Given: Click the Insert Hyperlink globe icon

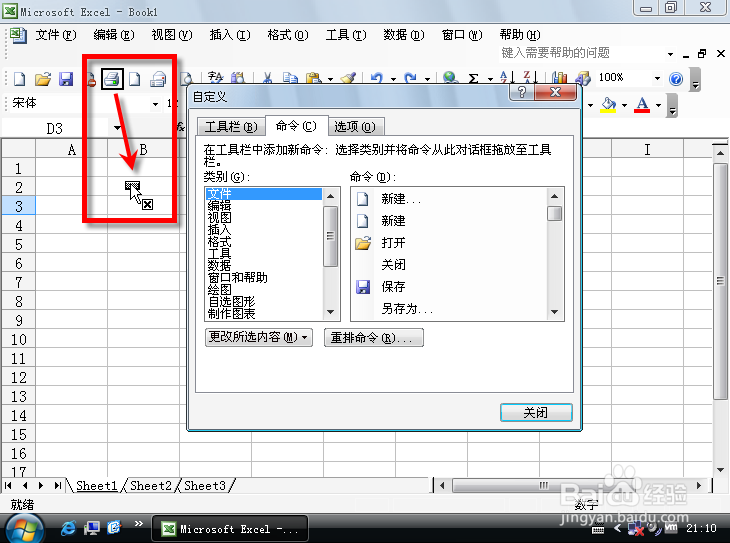Looking at the screenshot, I should 450,78.
